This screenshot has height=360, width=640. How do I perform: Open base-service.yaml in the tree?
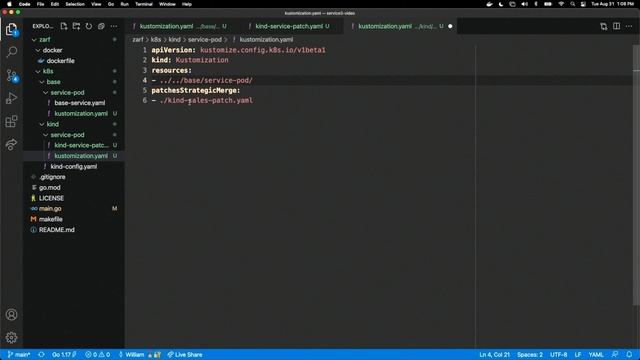click(x=80, y=103)
